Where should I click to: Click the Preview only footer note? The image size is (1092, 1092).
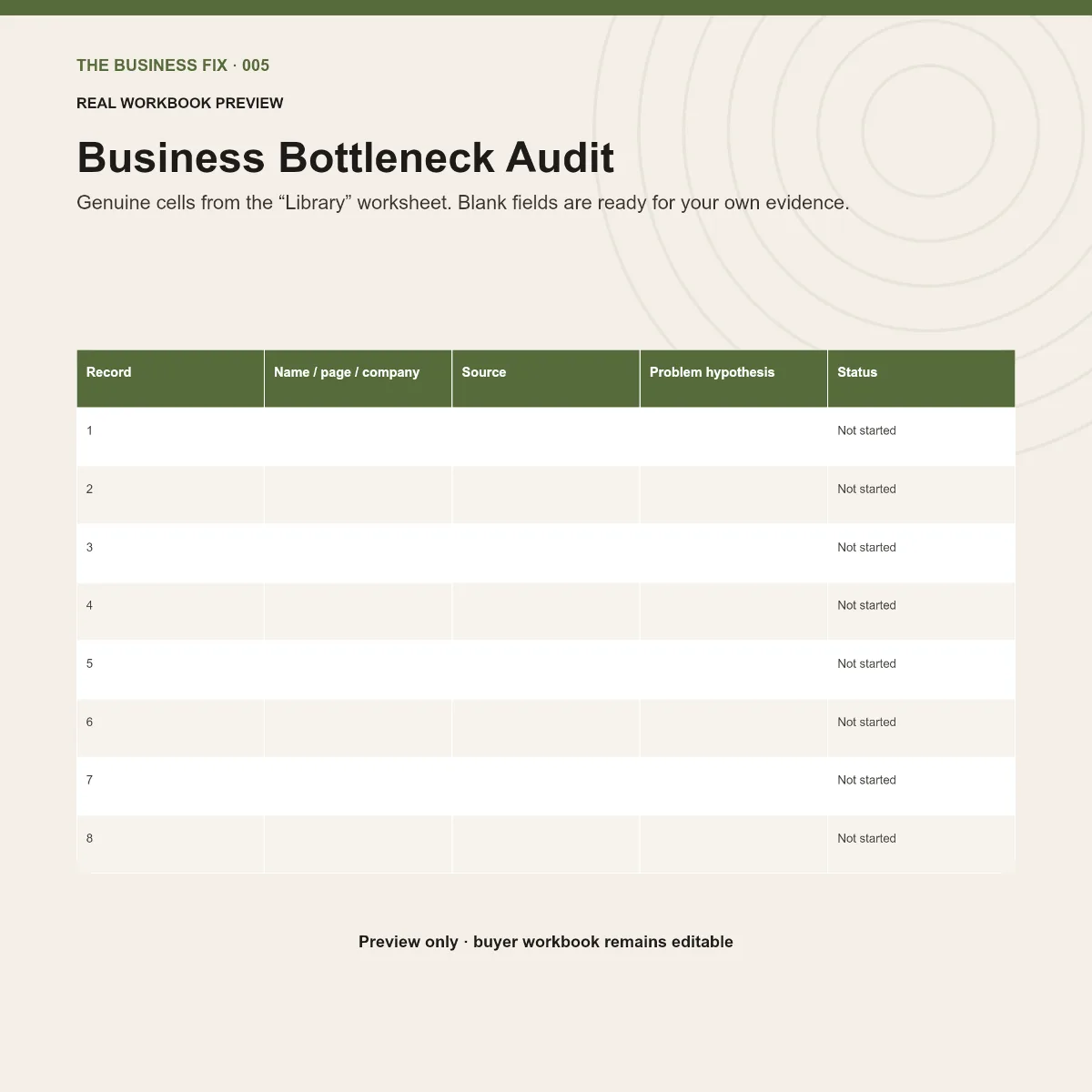tap(546, 942)
